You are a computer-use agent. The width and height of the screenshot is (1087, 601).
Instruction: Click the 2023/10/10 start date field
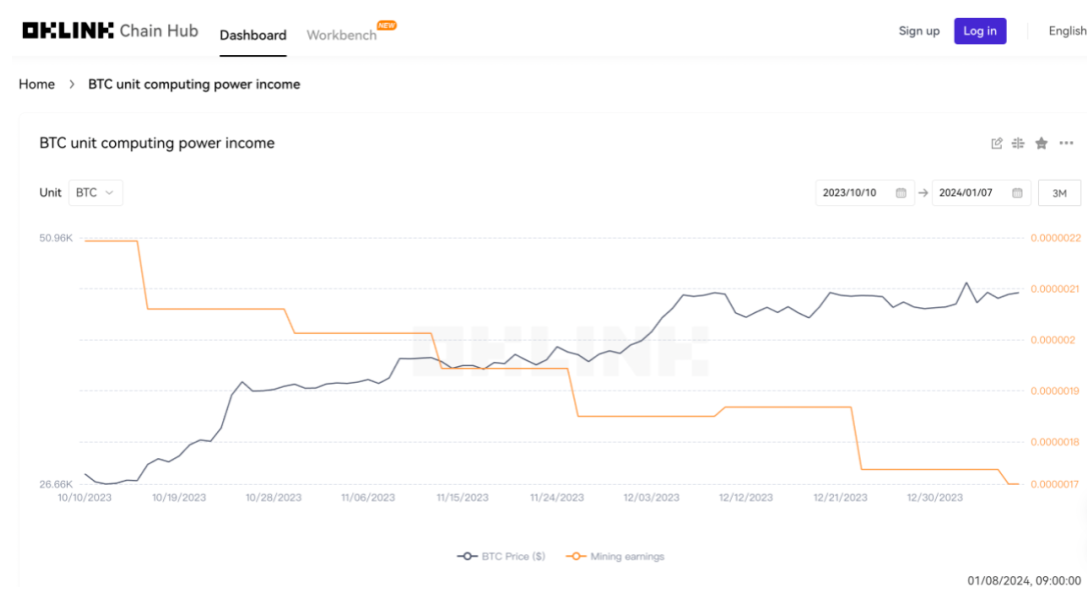tap(851, 193)
